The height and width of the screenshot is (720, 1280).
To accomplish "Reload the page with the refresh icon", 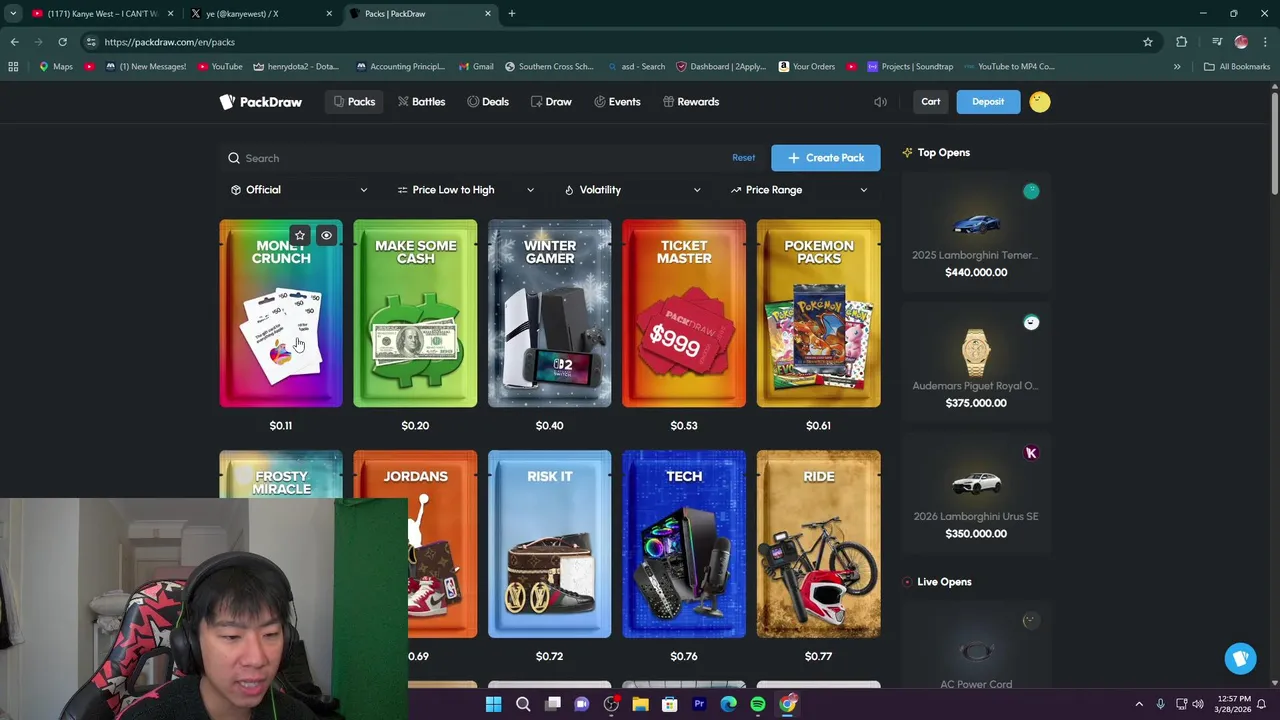I will [x=62, y=42].
